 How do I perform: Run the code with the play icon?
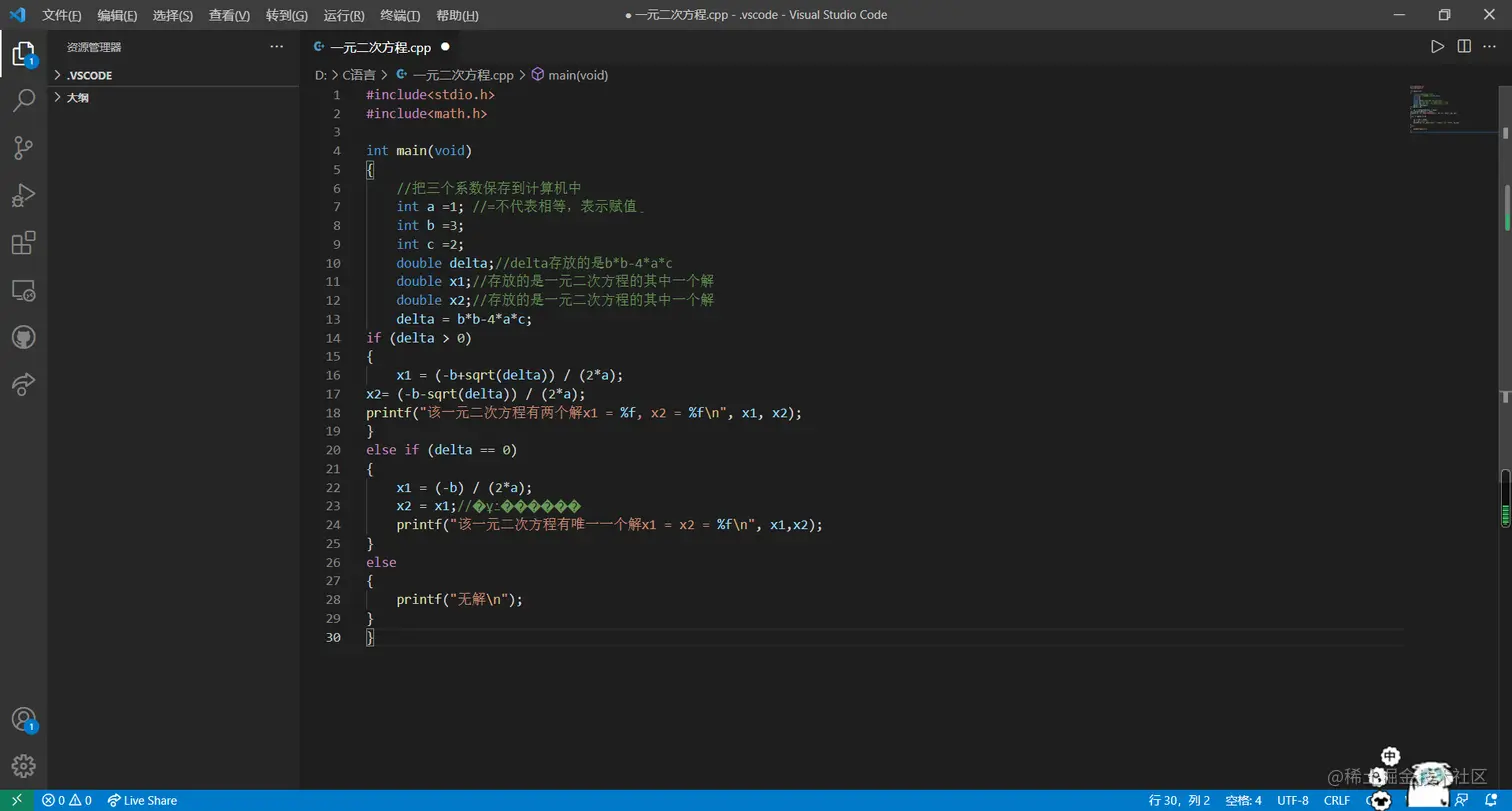coord(1437,47)
